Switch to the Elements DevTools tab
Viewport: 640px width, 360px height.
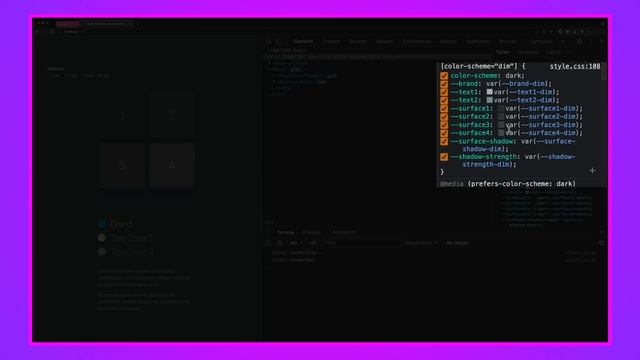coord(303,41)
